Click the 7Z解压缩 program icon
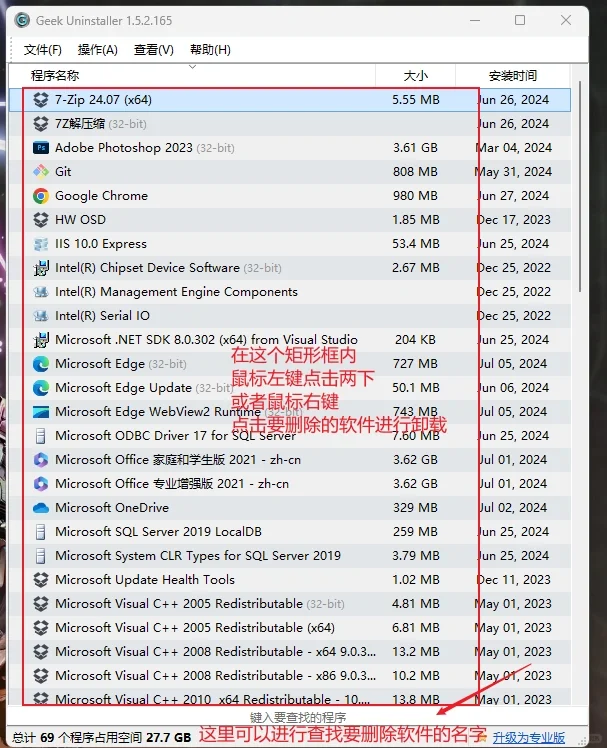 [41, 124]
